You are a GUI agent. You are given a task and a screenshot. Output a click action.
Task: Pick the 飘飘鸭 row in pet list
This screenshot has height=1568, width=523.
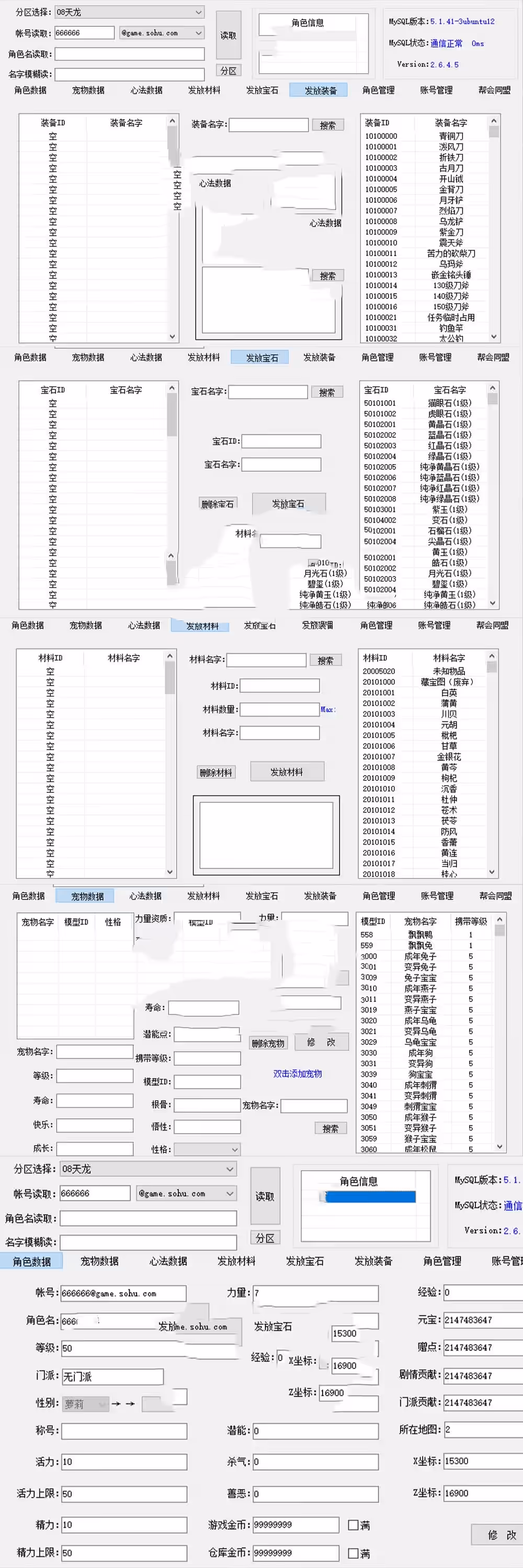coord(420,935)
